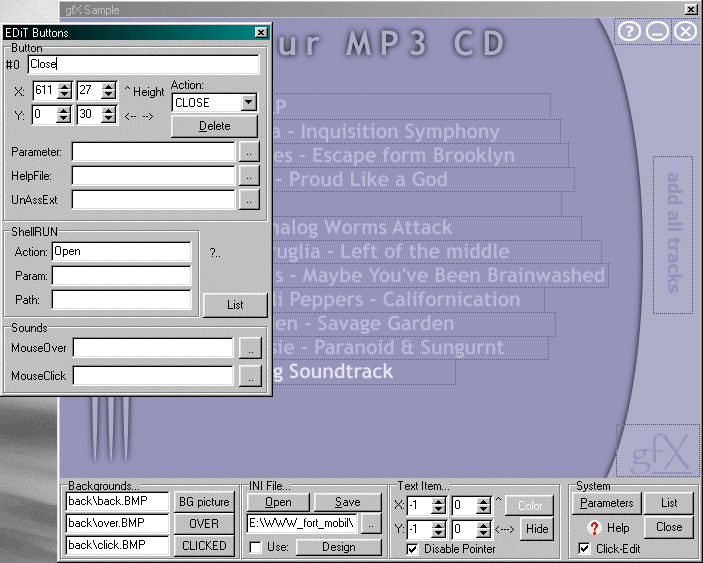Image resolution: width=703 pixels, height=563 pixels.
Task: Click the Delete button in EDiT Buttons
Action: pyautogui.click(x=214, y=126)
